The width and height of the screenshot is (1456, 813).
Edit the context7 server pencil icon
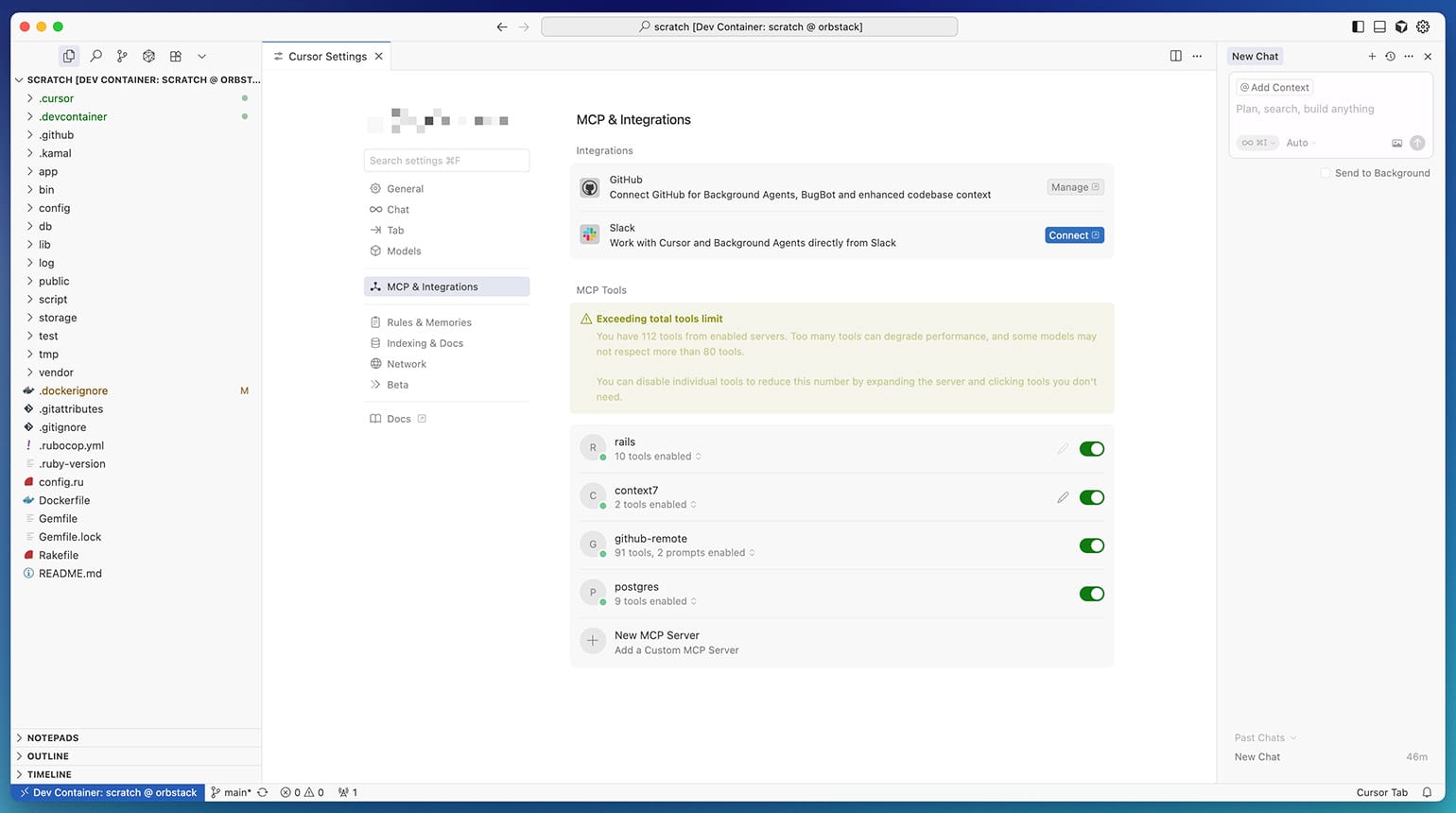coord(1063,497)
